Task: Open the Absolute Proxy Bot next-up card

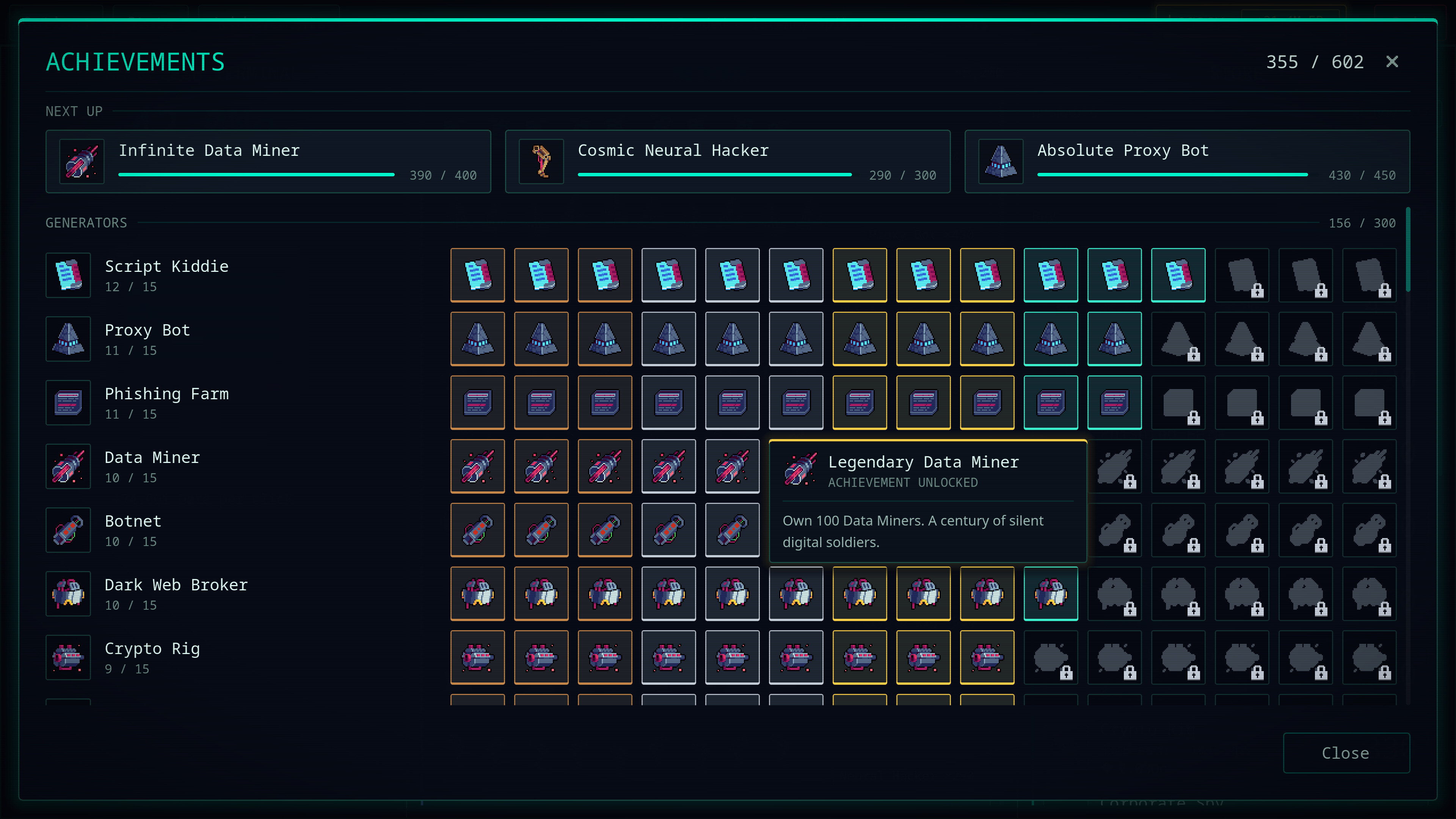Action: [1188, 162]
